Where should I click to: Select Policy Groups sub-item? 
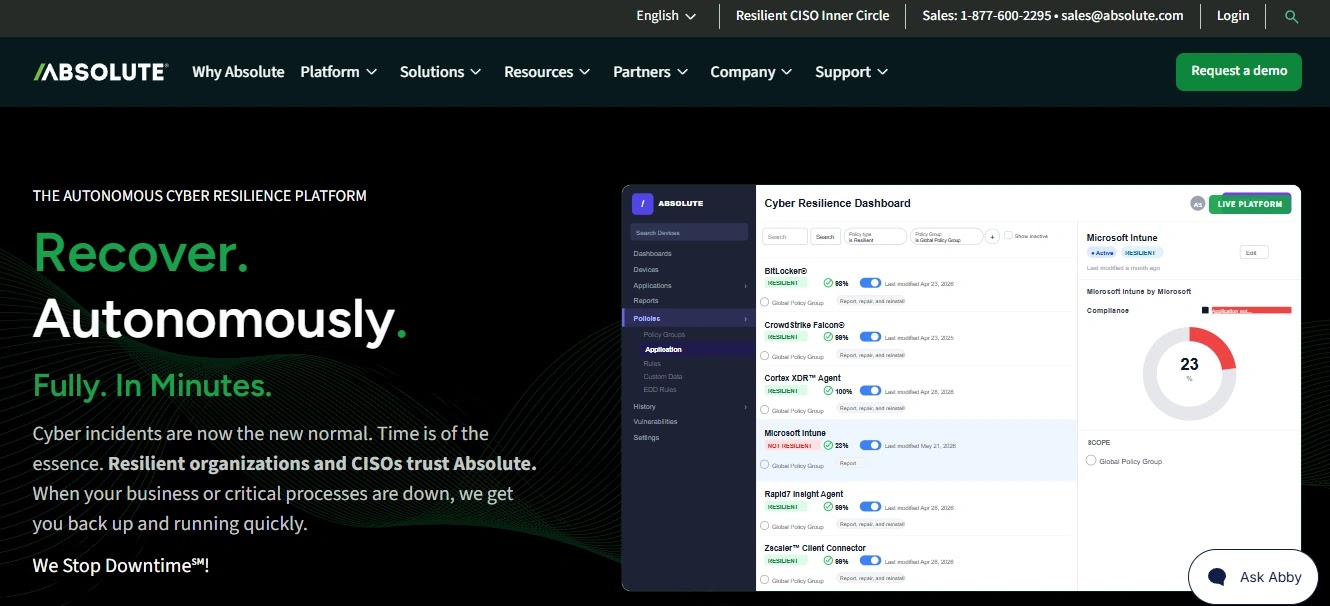click(664, 335)
